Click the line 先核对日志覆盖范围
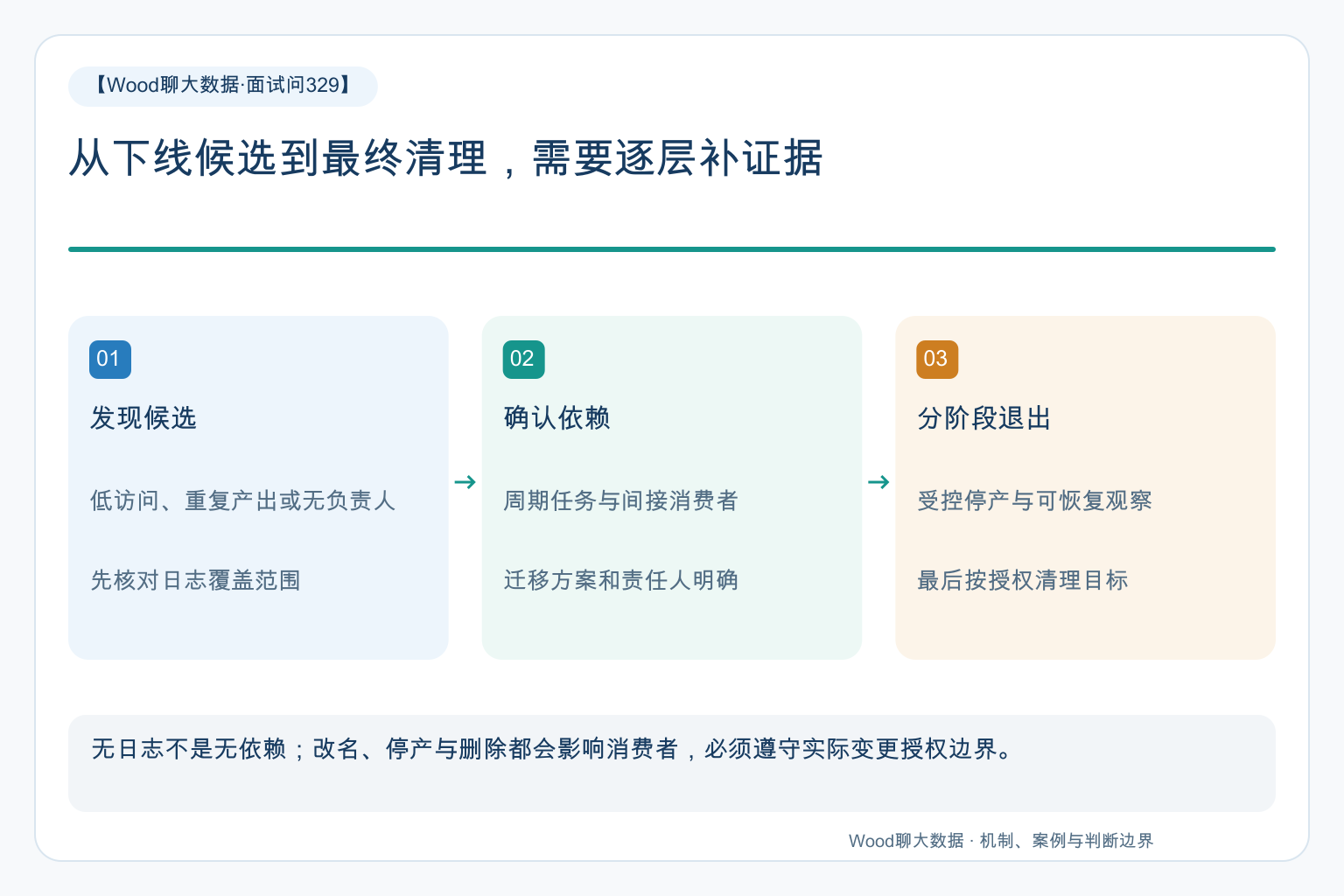This screenshot has height=896, width=1344. coord(196,580)
